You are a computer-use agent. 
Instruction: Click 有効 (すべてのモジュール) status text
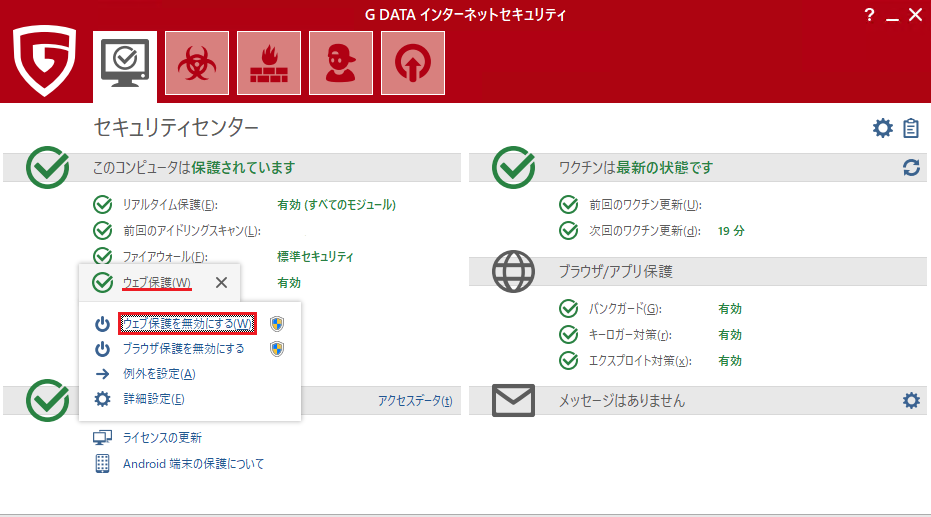(336, 205)
